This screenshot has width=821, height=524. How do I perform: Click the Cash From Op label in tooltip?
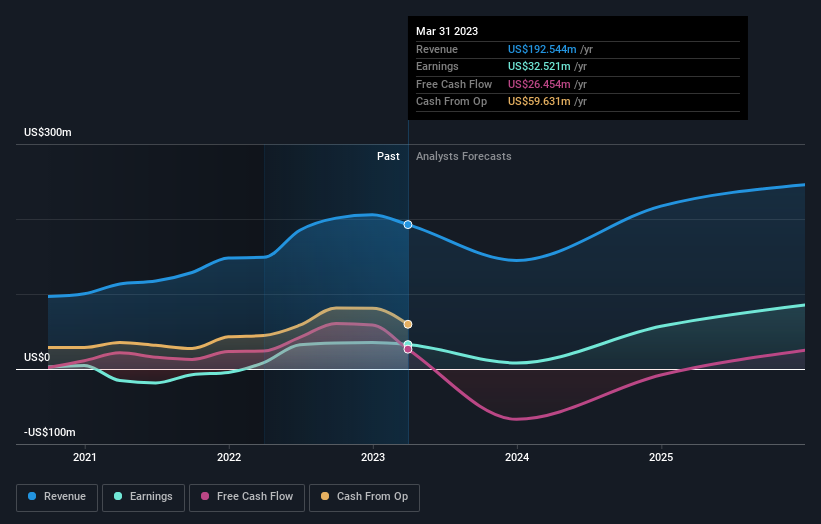click(x=451, y=102)
